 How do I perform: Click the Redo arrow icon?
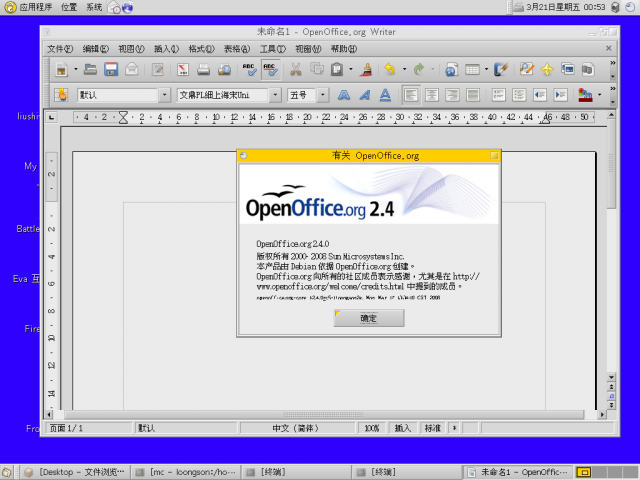419,69
